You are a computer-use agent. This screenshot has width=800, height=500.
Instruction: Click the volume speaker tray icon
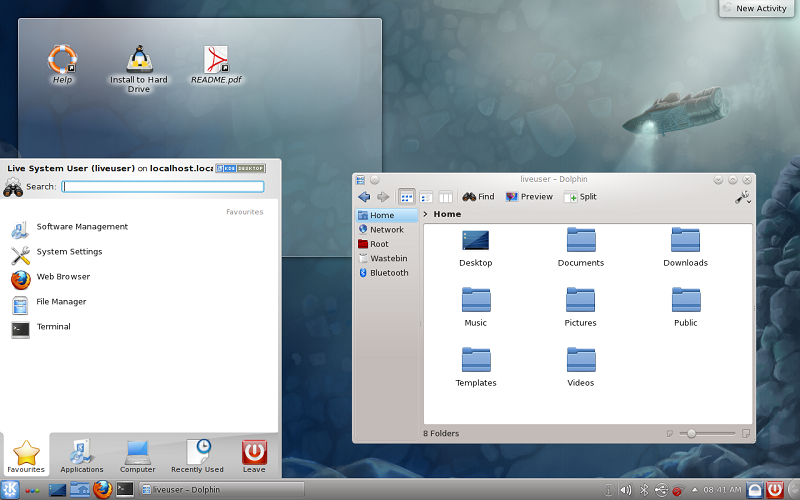(x=626, y=490)
